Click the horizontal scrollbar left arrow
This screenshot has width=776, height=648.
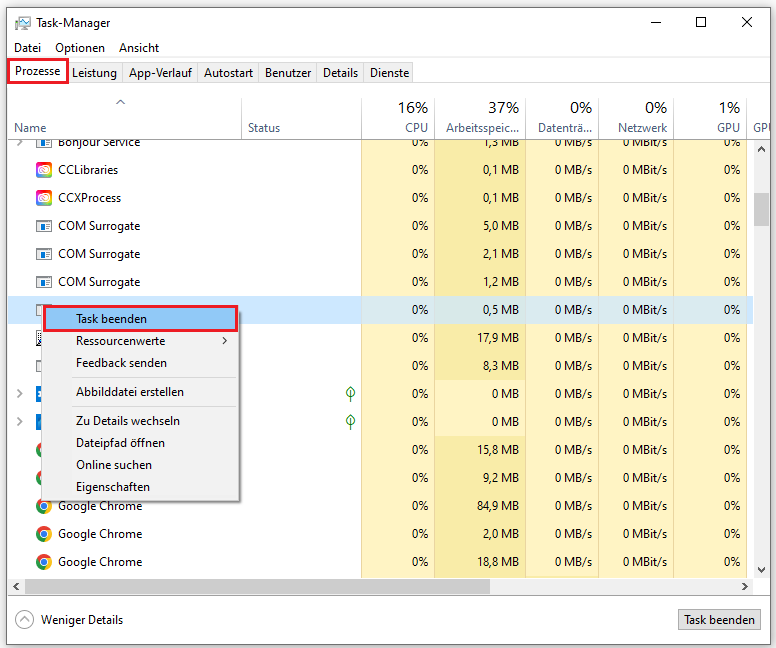pos(16,587)
